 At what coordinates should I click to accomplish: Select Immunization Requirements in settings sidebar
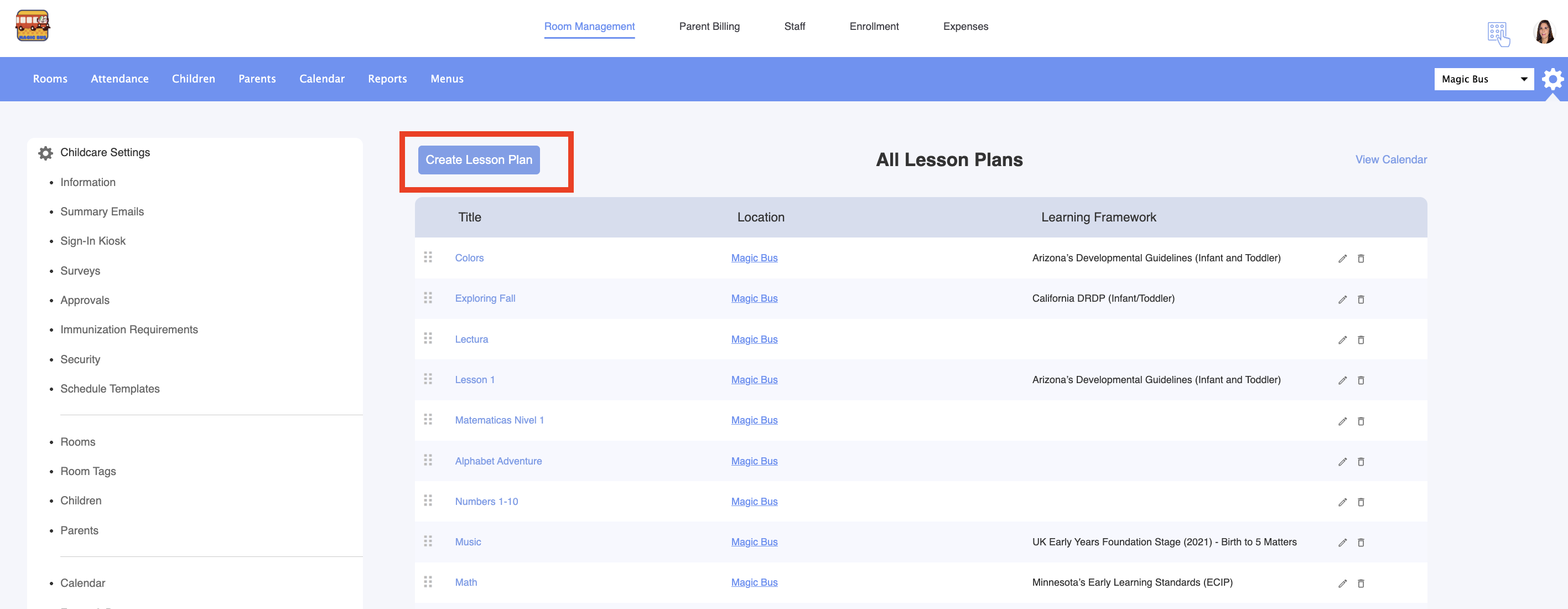point(129,329)
